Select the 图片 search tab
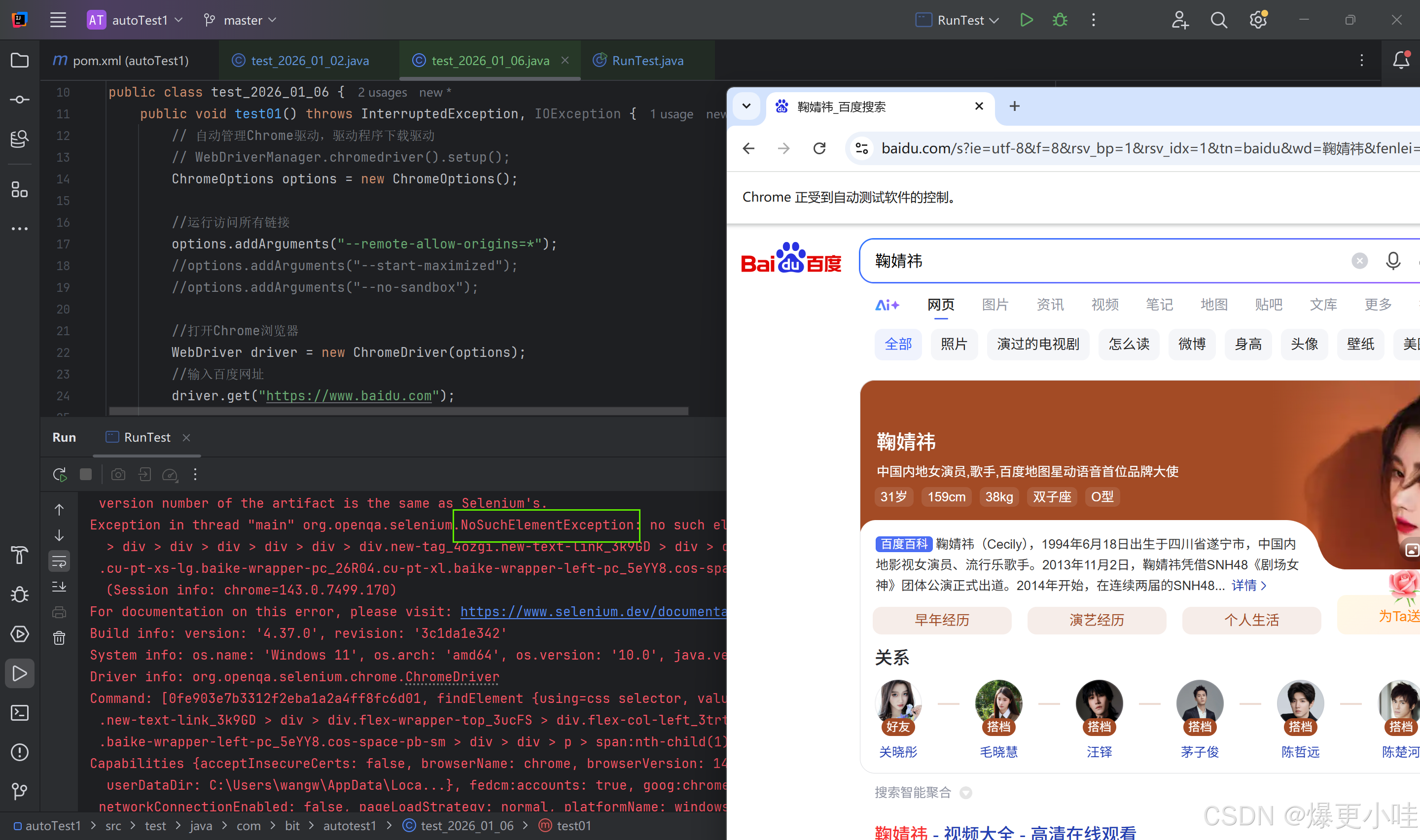This screenshot has width=1420, height=840. click(x=995, y=305)
